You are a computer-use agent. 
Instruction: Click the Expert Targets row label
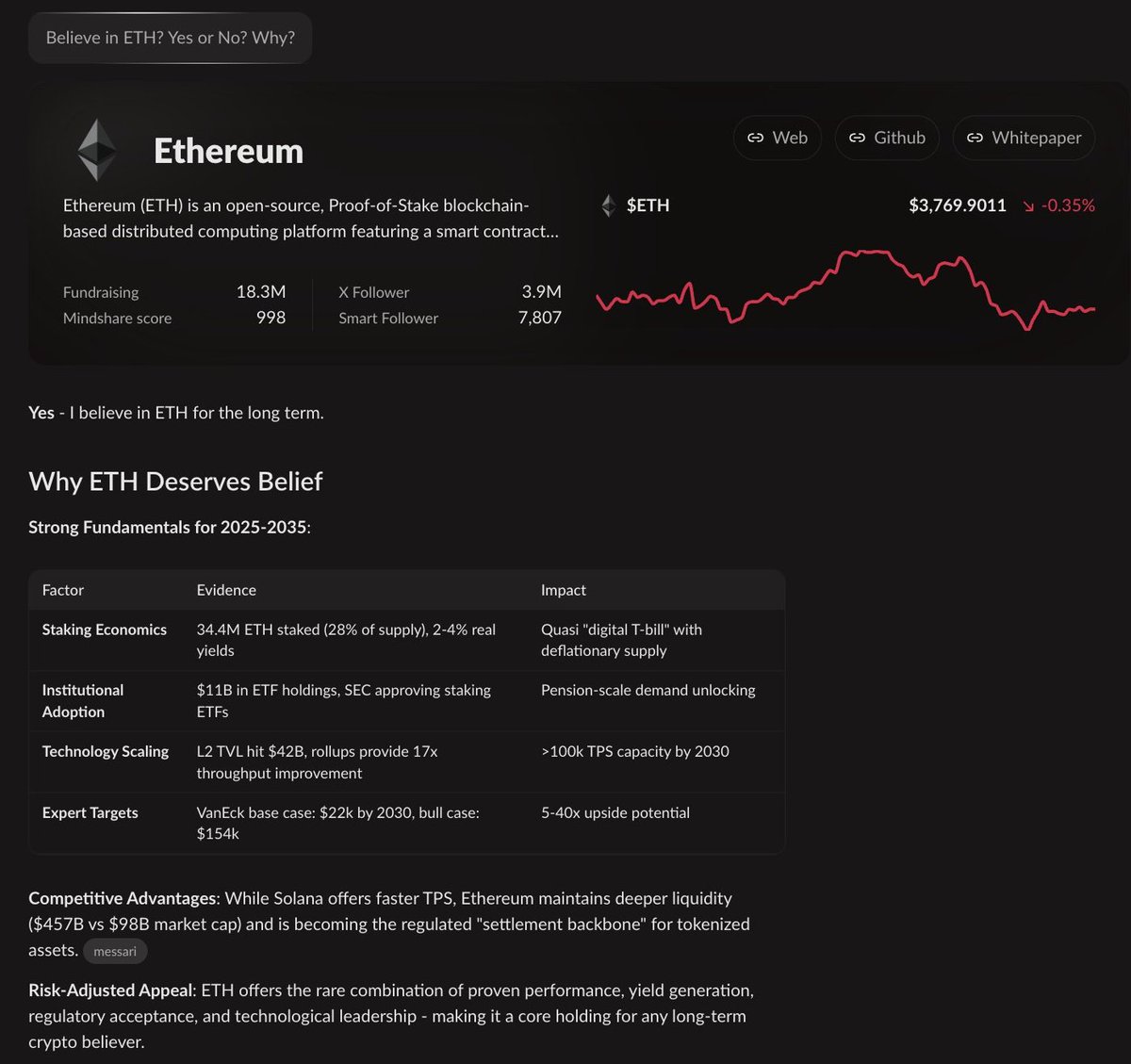[x=90, y=812]
